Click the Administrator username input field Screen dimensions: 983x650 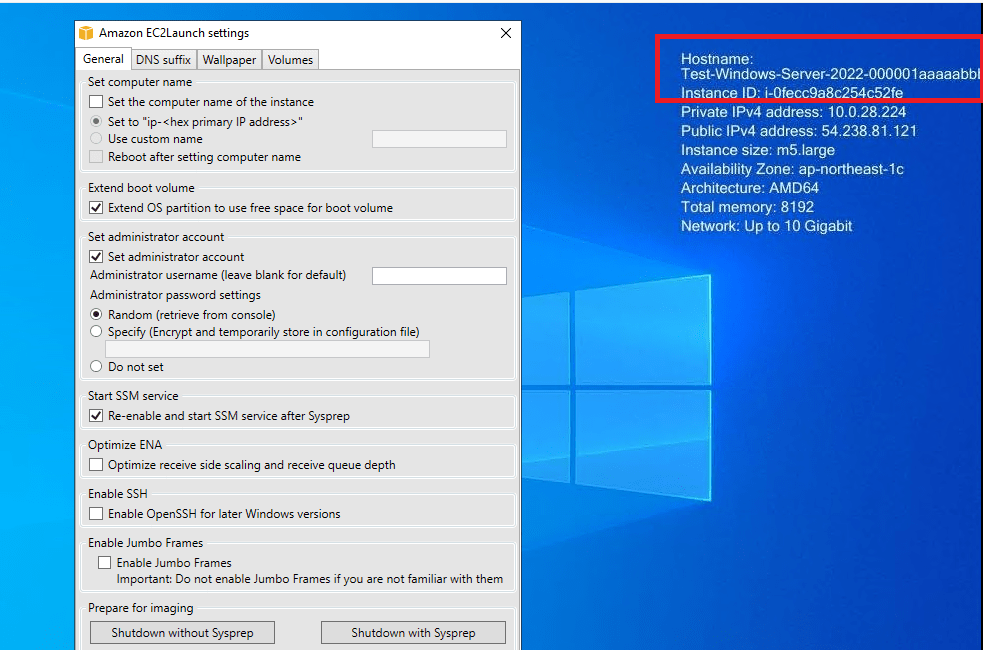tap(439, 276)
